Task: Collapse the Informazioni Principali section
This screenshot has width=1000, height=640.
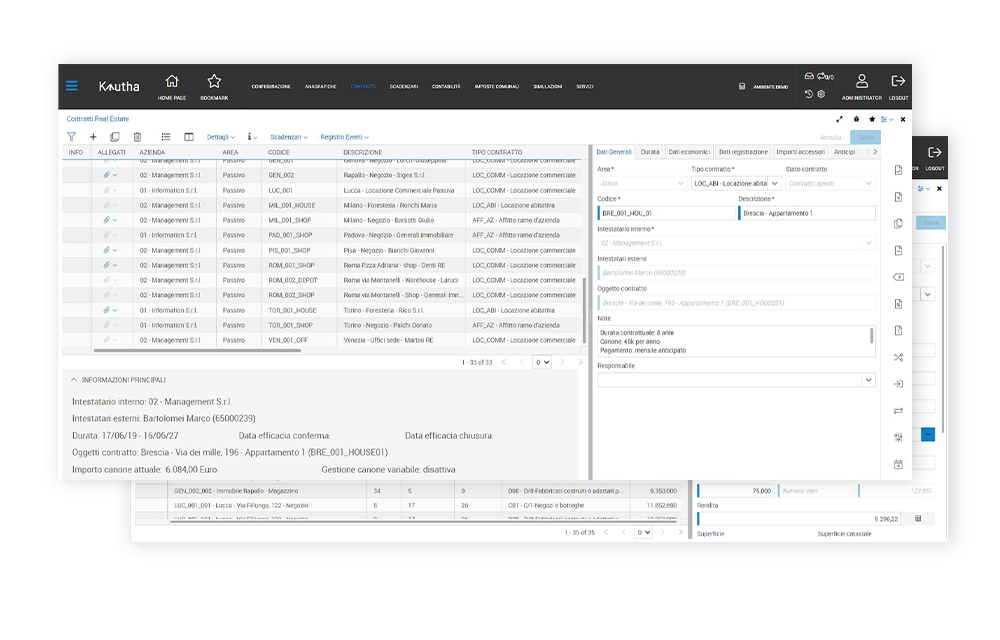Action: 72,380
